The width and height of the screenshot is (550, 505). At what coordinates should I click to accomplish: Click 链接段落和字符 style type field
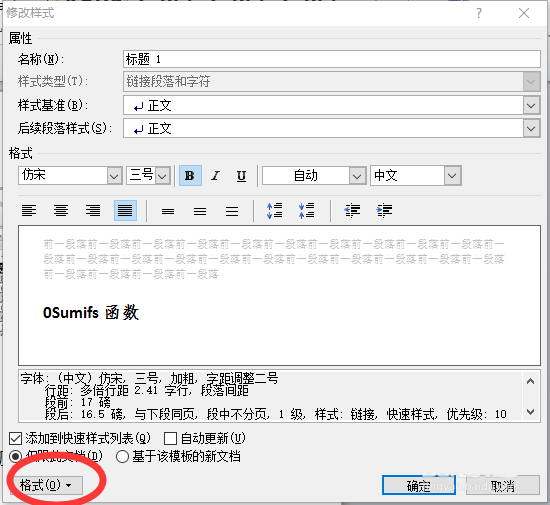point(323,82)
